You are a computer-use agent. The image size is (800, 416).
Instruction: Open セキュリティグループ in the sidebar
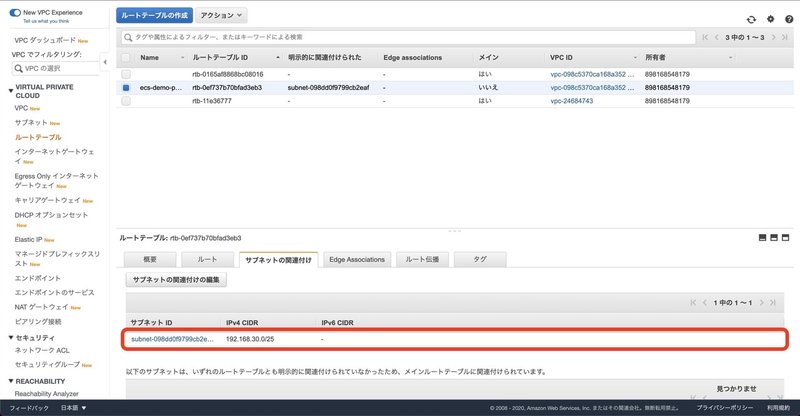point(47,364)
